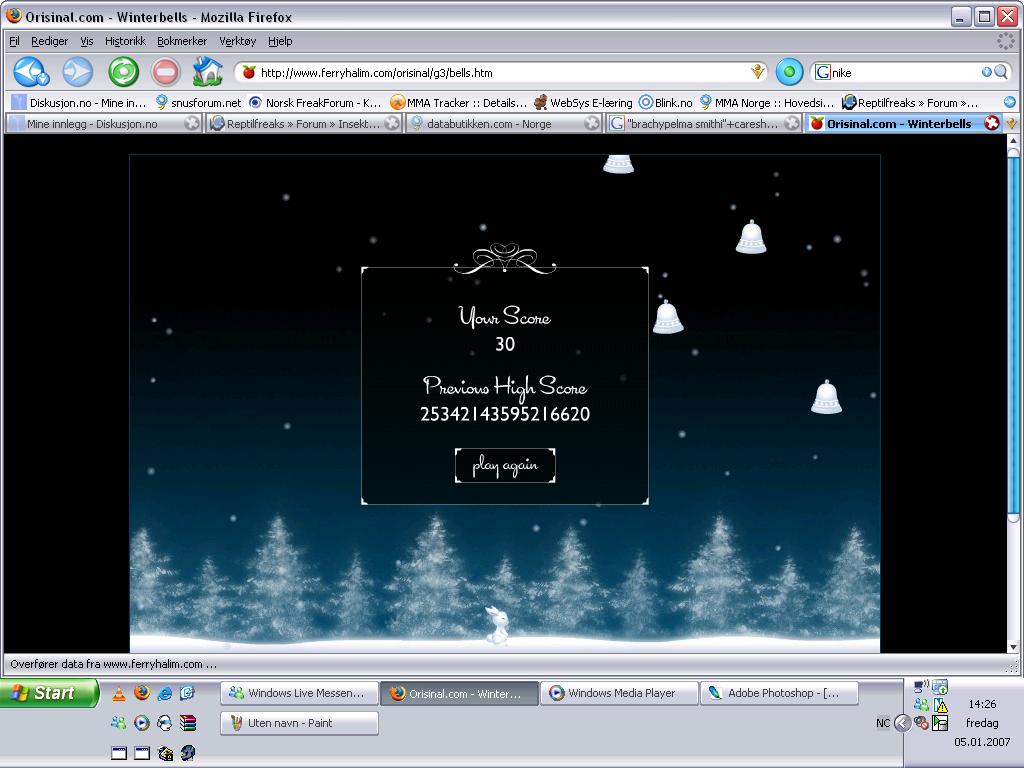Switch to Adobe Photoshop taskbar button

tap(779, 693)
